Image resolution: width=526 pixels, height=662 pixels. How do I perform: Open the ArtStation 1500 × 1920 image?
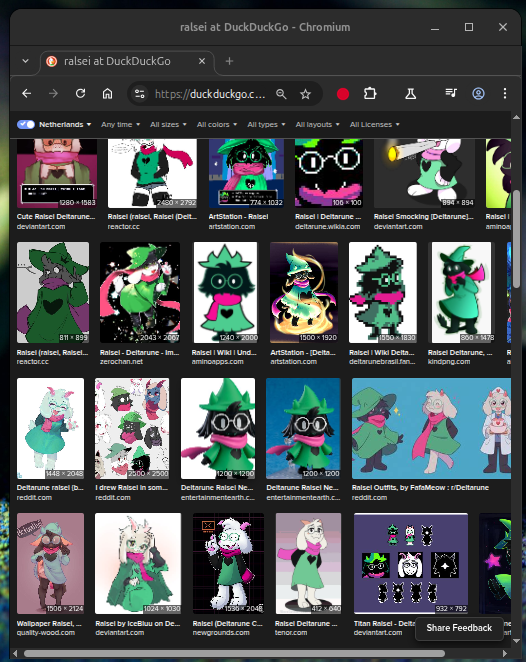click(x=304, y=292)
